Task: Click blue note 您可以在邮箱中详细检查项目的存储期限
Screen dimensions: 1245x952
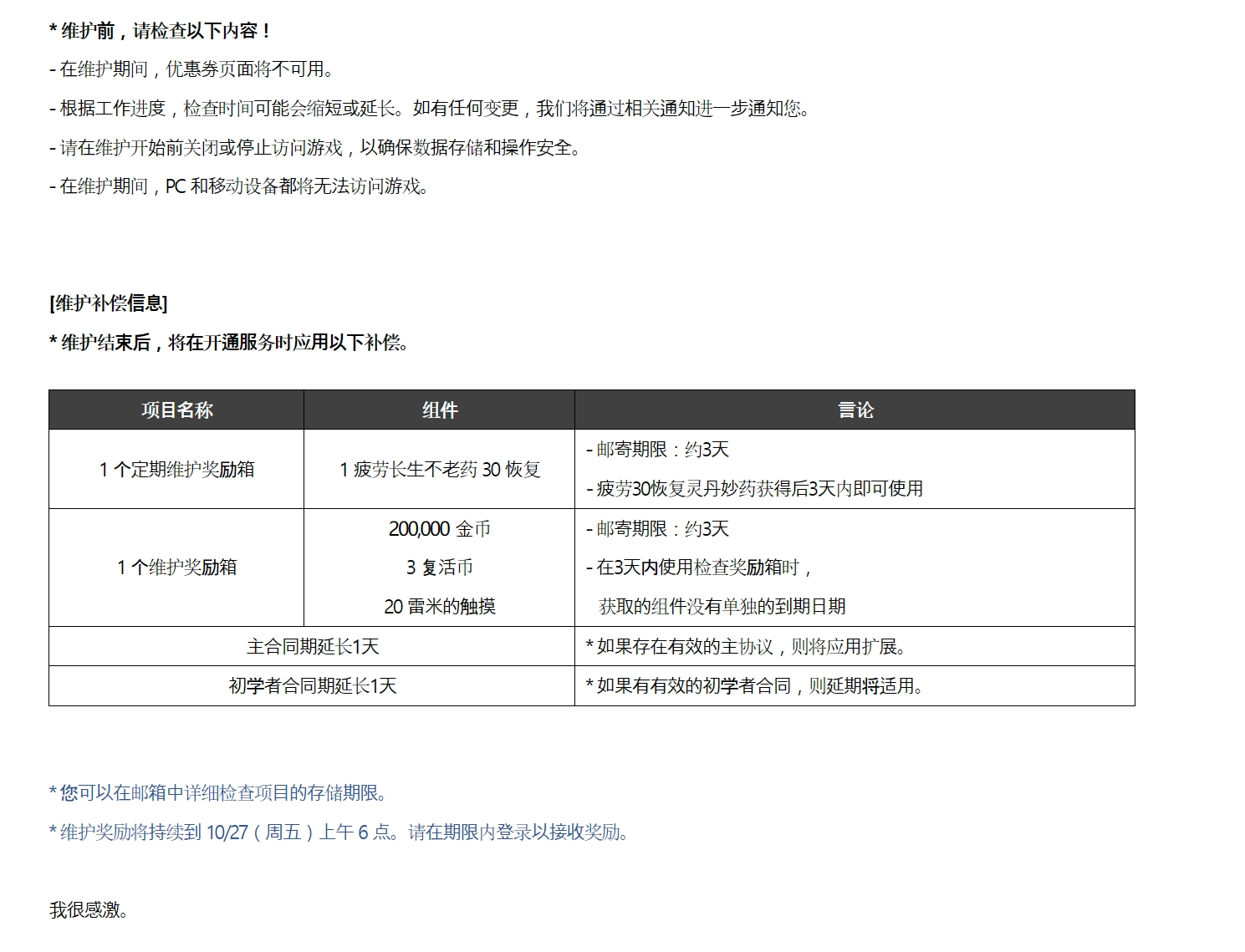Action: [218, 792]
